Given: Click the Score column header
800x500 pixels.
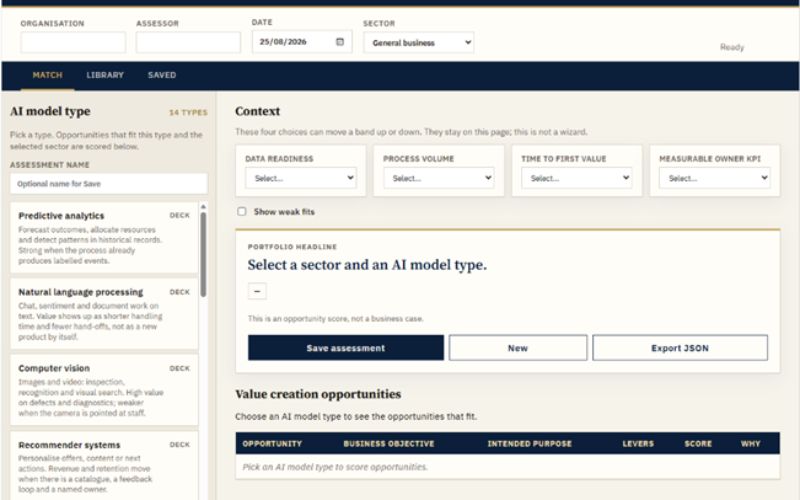Looking at the screenshot, I should [x=698, y=443].
